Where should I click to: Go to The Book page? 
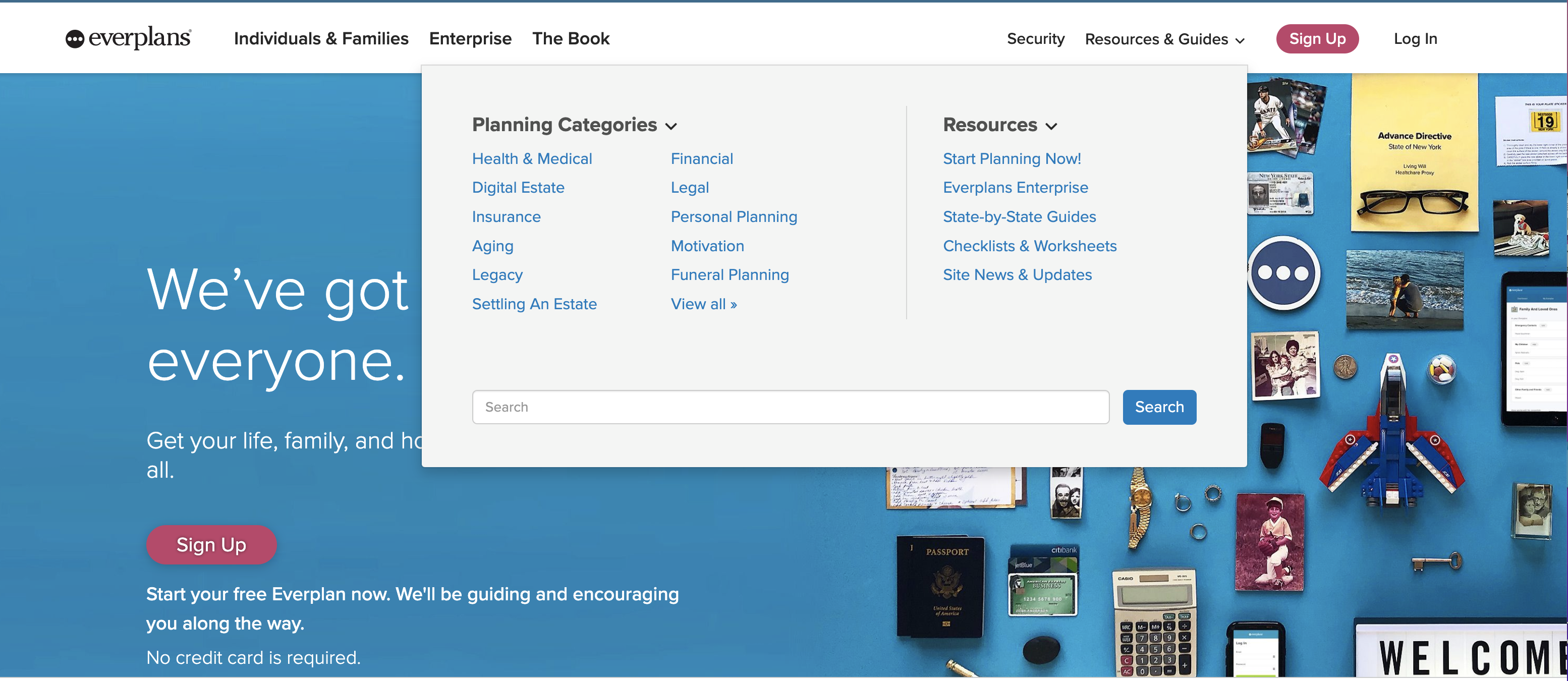tap(571, 38)
